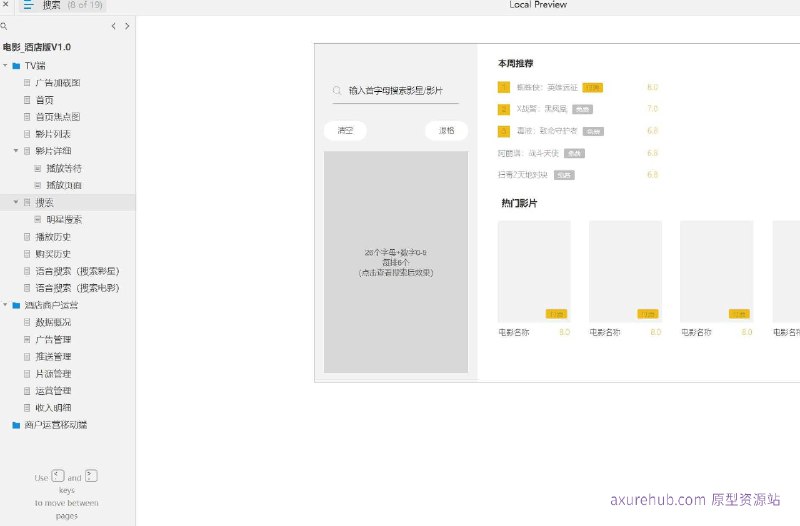This screenshot has height=526, width=800.
Task: Click the magnifier icon inside the prototype search box
Action: tap(337, 91)
